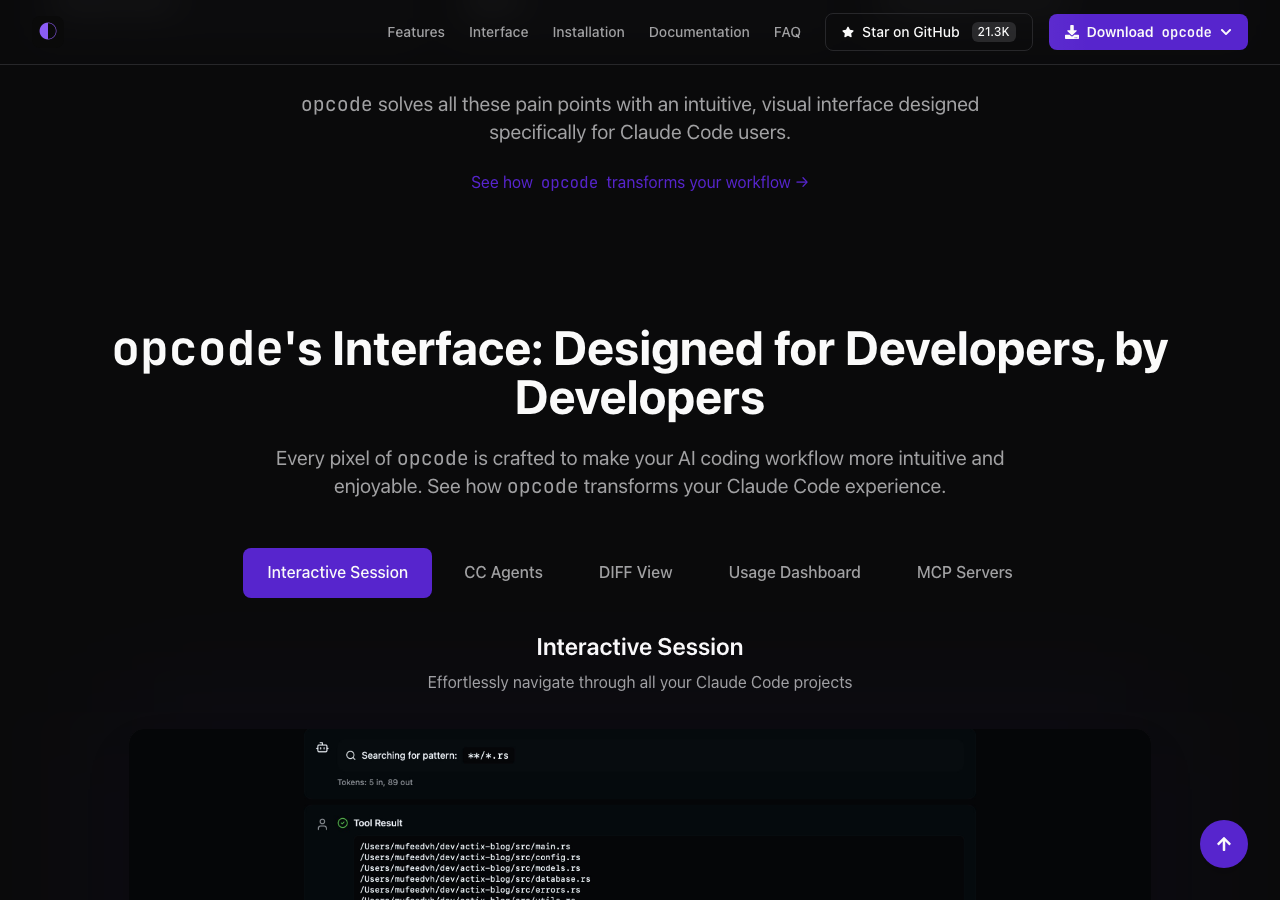This screenshot has width=1280, height=900.
Task: Click the scroll-to-top arrow button
Action: tap(1223, 843)
